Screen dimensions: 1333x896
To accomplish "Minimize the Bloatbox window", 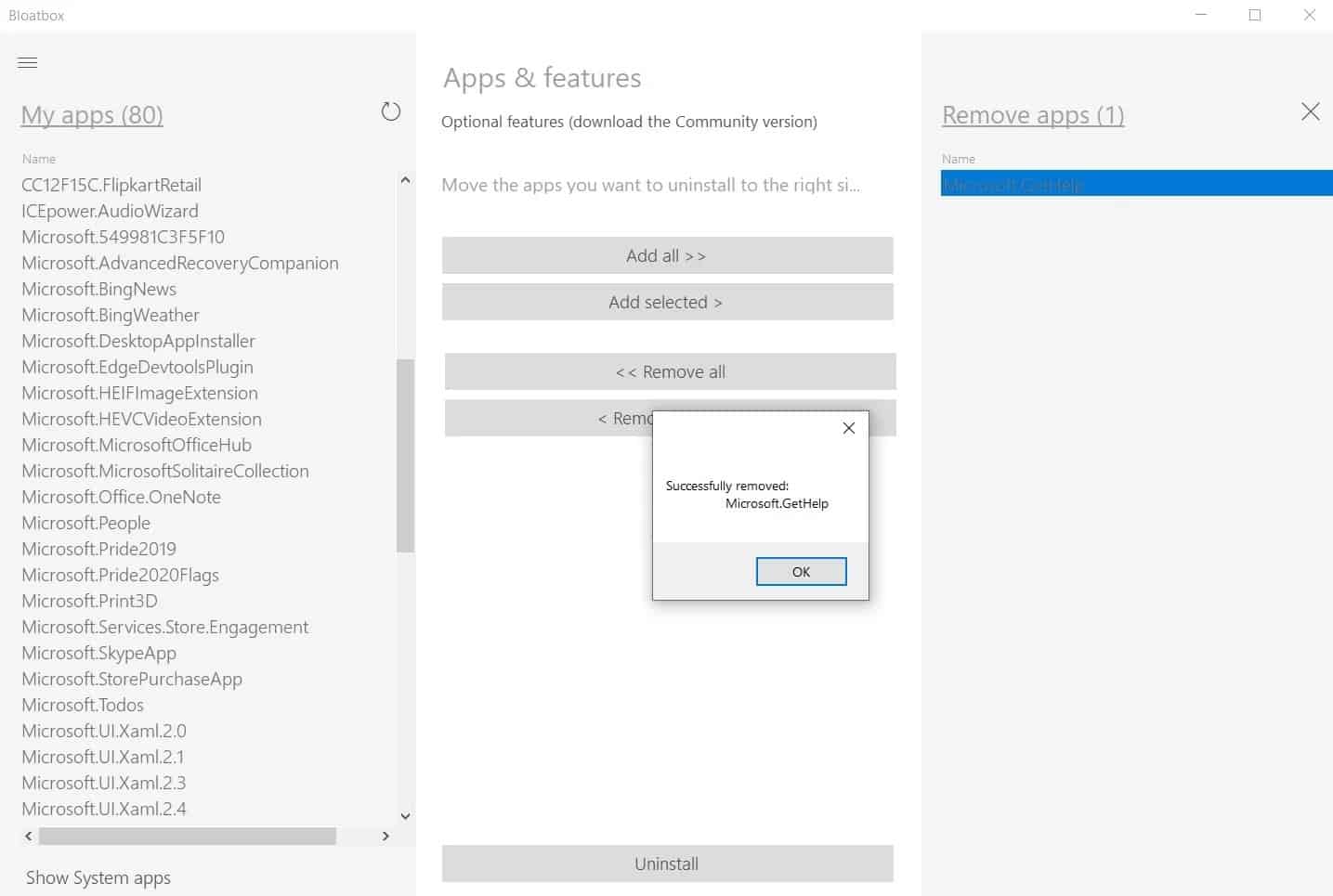I will (x=1201, y=15).
